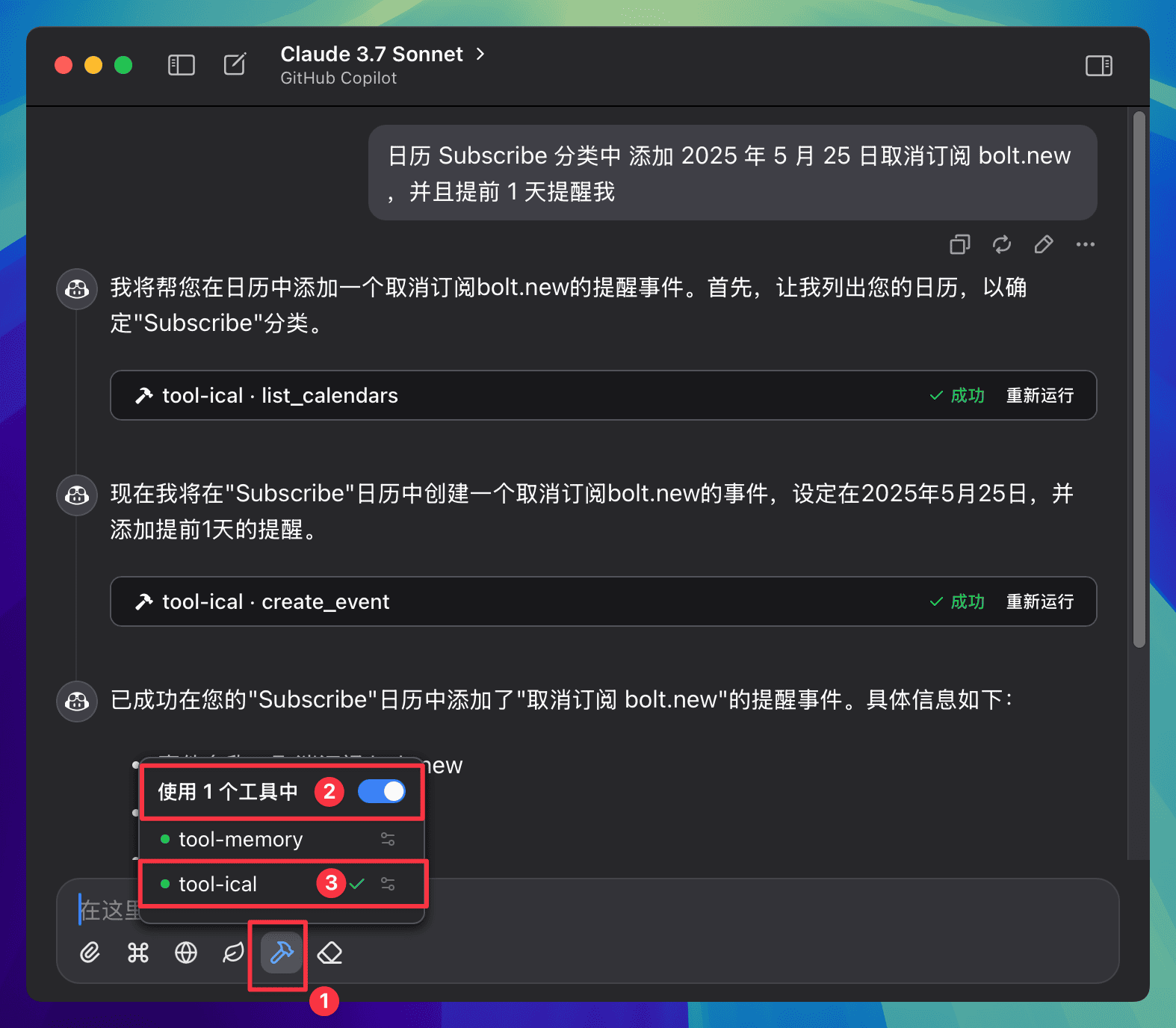Click the leaf icon in input toolbar
The width and height of the screenshot is (1176, 1028).
(x=234, y=953)
